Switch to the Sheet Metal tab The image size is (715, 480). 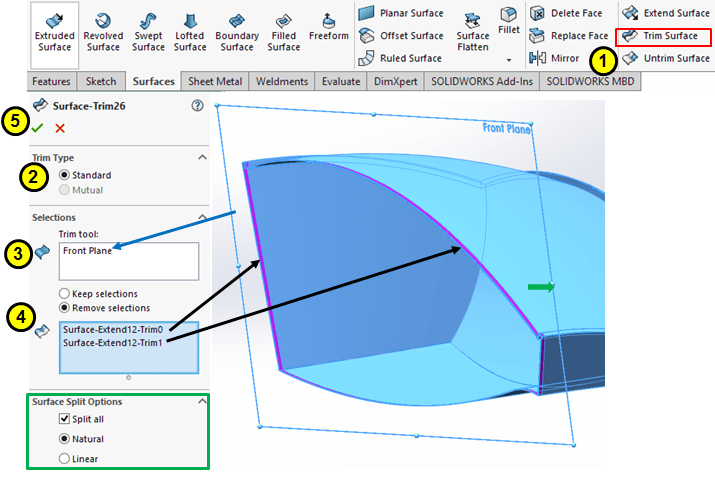point(216,82)
